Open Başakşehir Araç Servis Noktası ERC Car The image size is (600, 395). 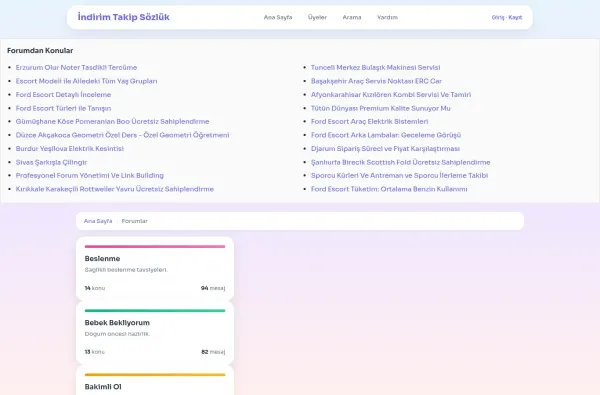click(376, 81)
